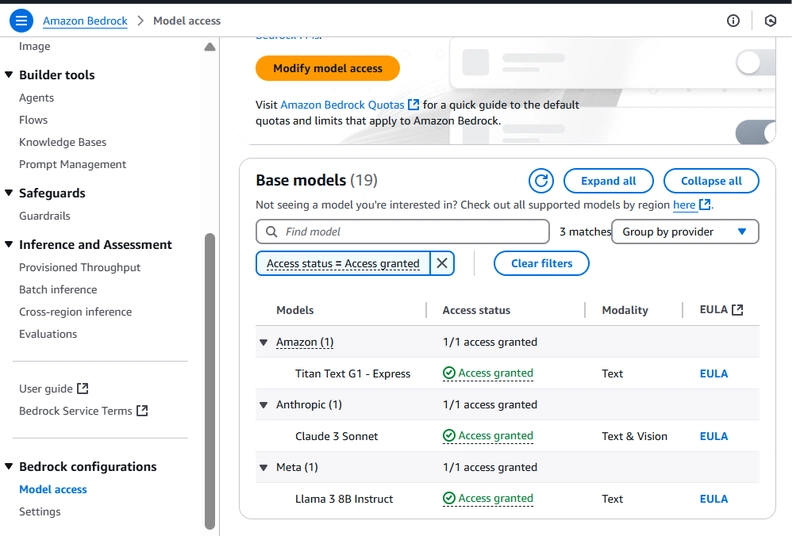This screenshot has width=800, height=536.
Task: Click green check icon for Titan Text G1
Action: pyautogui.click(x=449, y=373)
